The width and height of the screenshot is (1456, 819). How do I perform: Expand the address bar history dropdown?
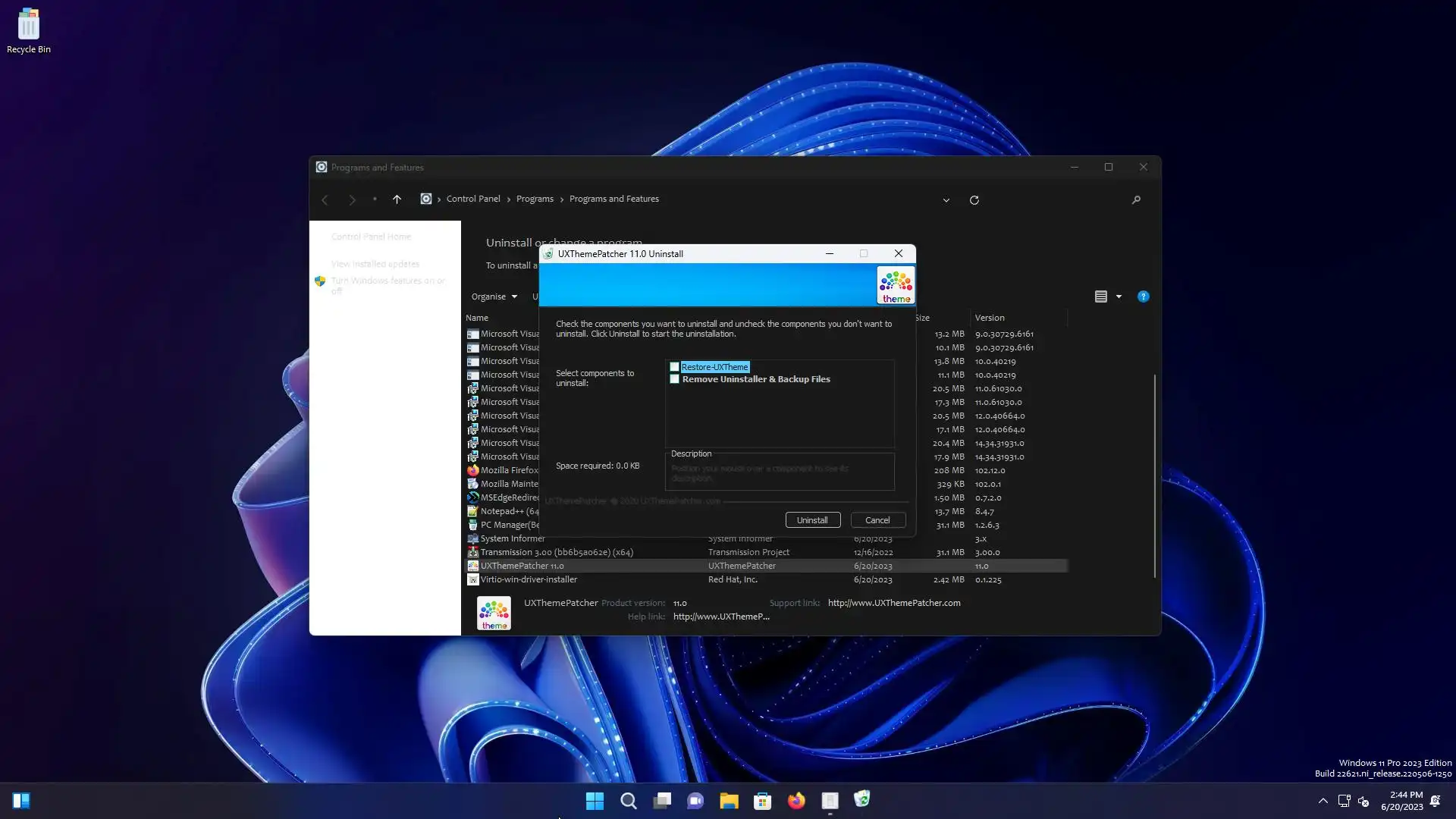point(946,200)
